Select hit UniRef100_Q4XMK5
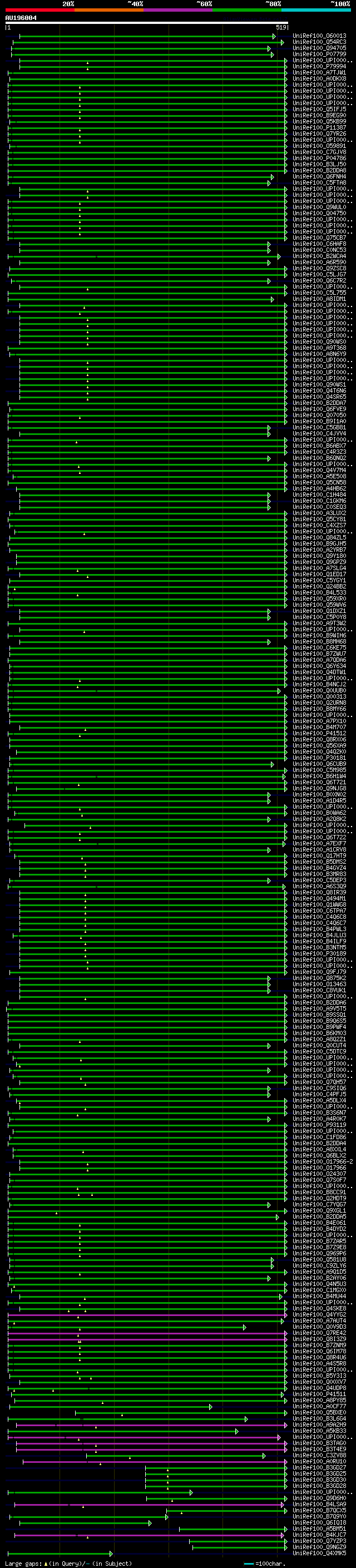The height and width of the screenshot is (1568, 356). [319, 1553]
